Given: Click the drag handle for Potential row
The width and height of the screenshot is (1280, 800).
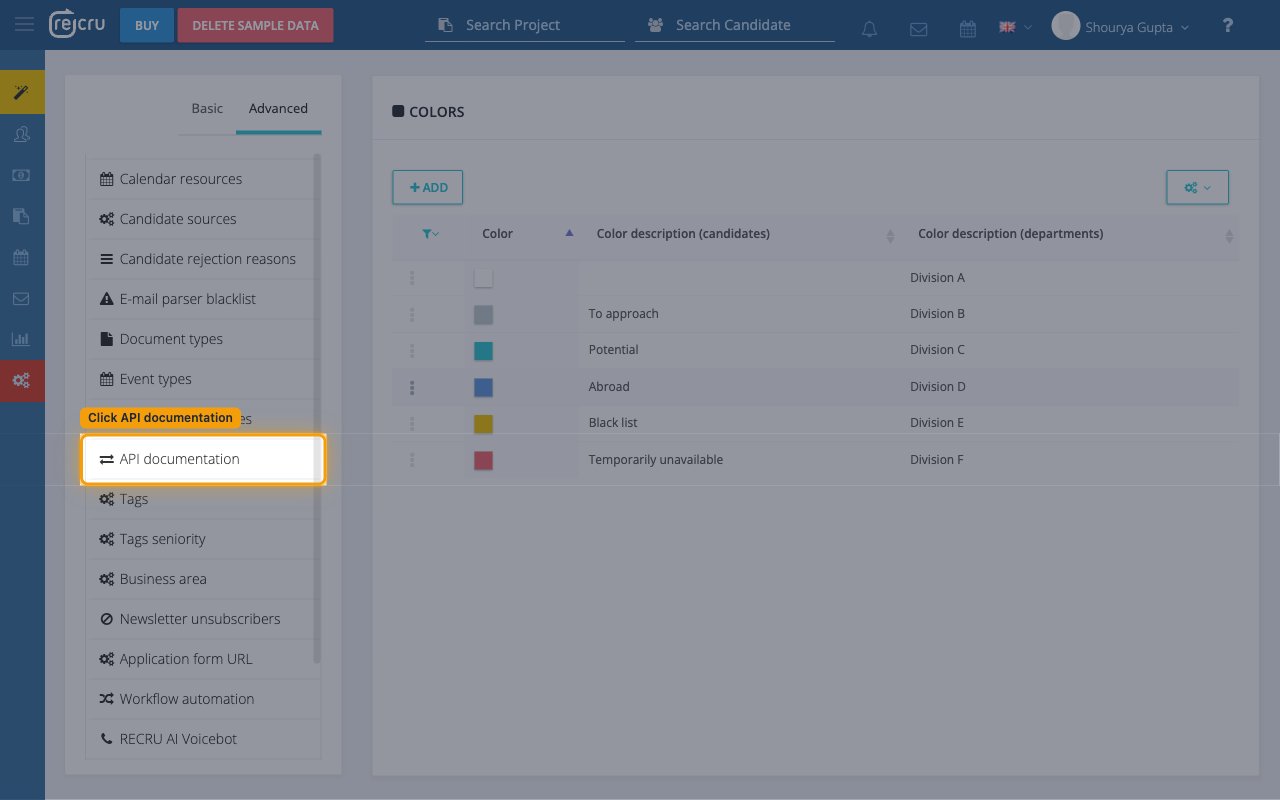Looking at the screenshot, I should click(x=412, y=351).
